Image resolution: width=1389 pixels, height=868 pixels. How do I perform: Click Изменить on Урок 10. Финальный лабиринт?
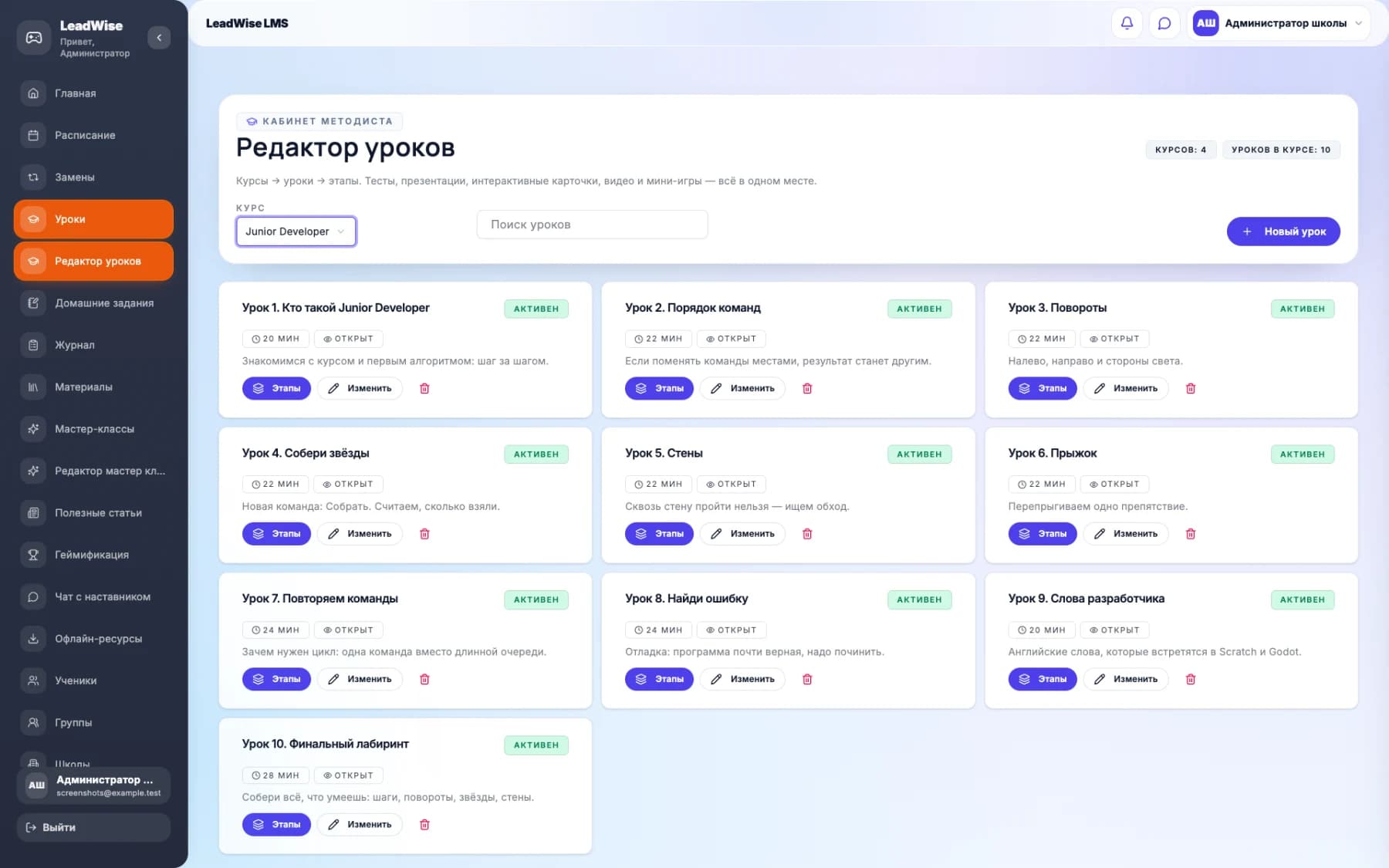(x=360, y=825)
